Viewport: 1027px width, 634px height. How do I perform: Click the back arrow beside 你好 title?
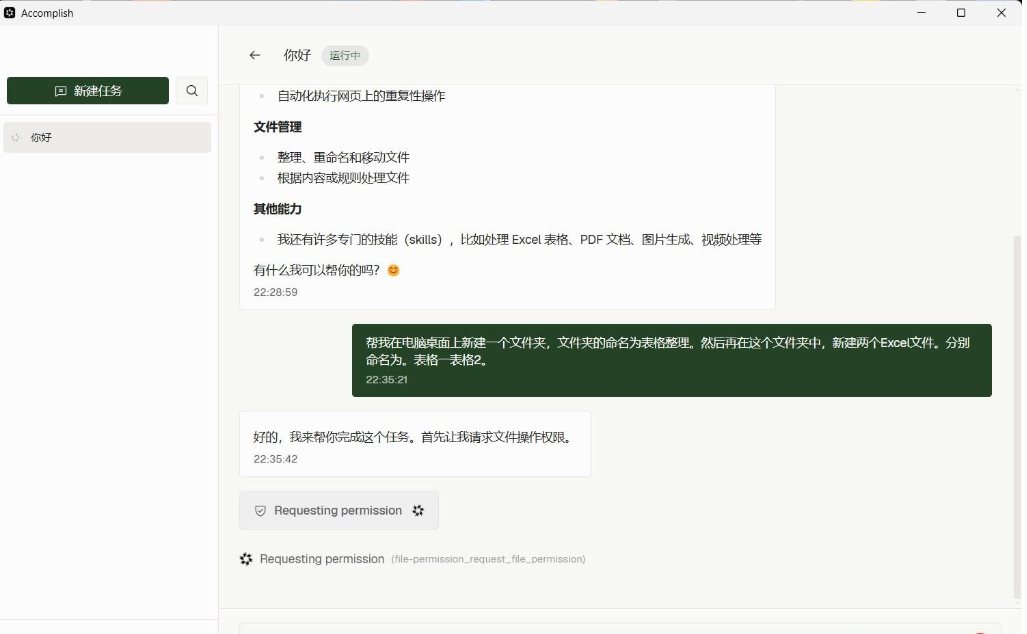coord(254,56)
